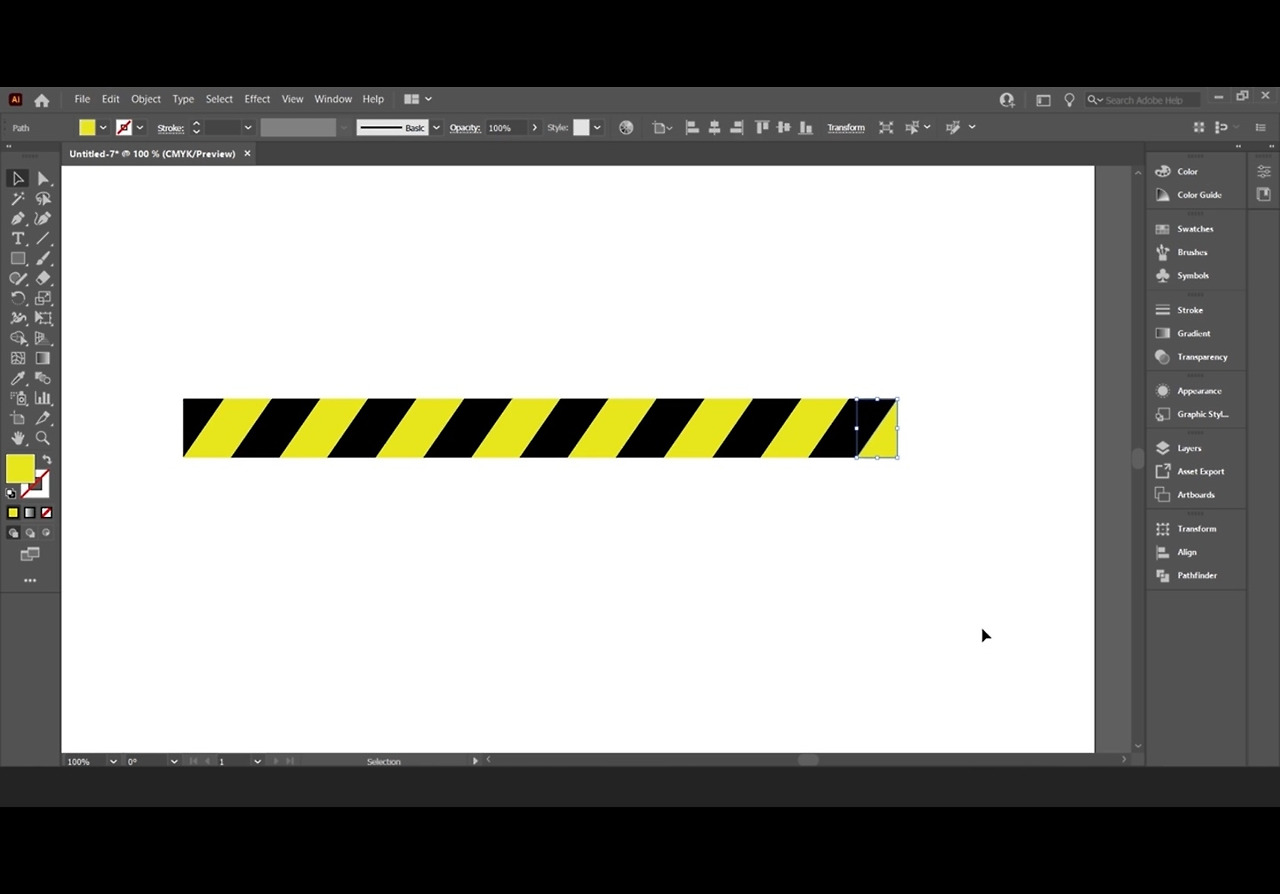Switch to Draw Normal mode
This screenshot has height=894, width=1280.
(x=13, y=533)
